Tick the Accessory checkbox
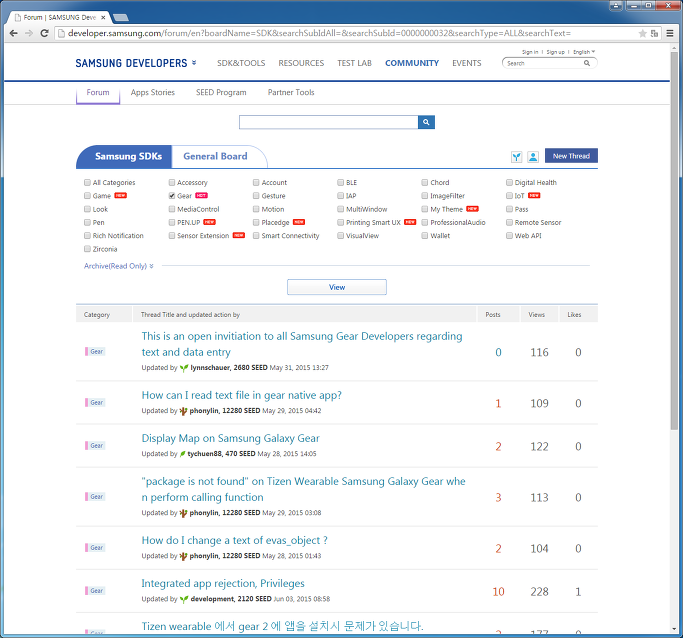This screenshot has width=683, height=638. point(172,182)
